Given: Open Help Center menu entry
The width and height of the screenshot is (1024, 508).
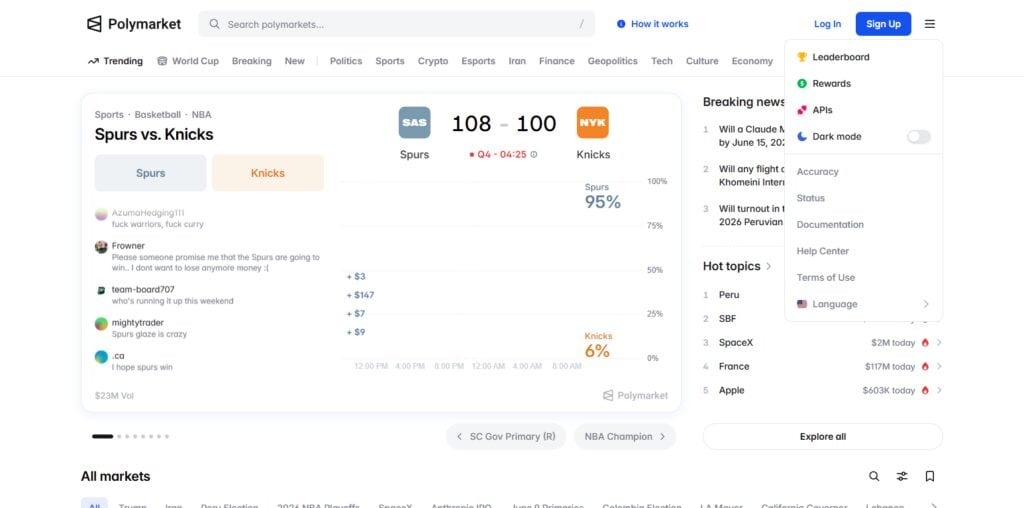Looking at the screenshot, I should pyautogui.click(x=823, y=251).
